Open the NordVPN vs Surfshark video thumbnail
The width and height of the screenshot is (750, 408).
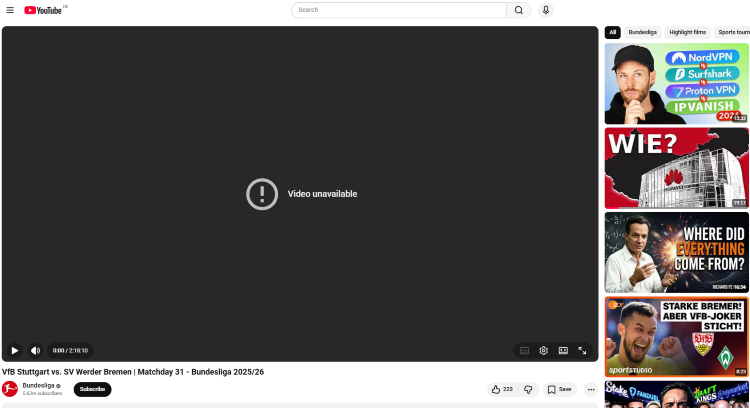(x=676, y=84)
